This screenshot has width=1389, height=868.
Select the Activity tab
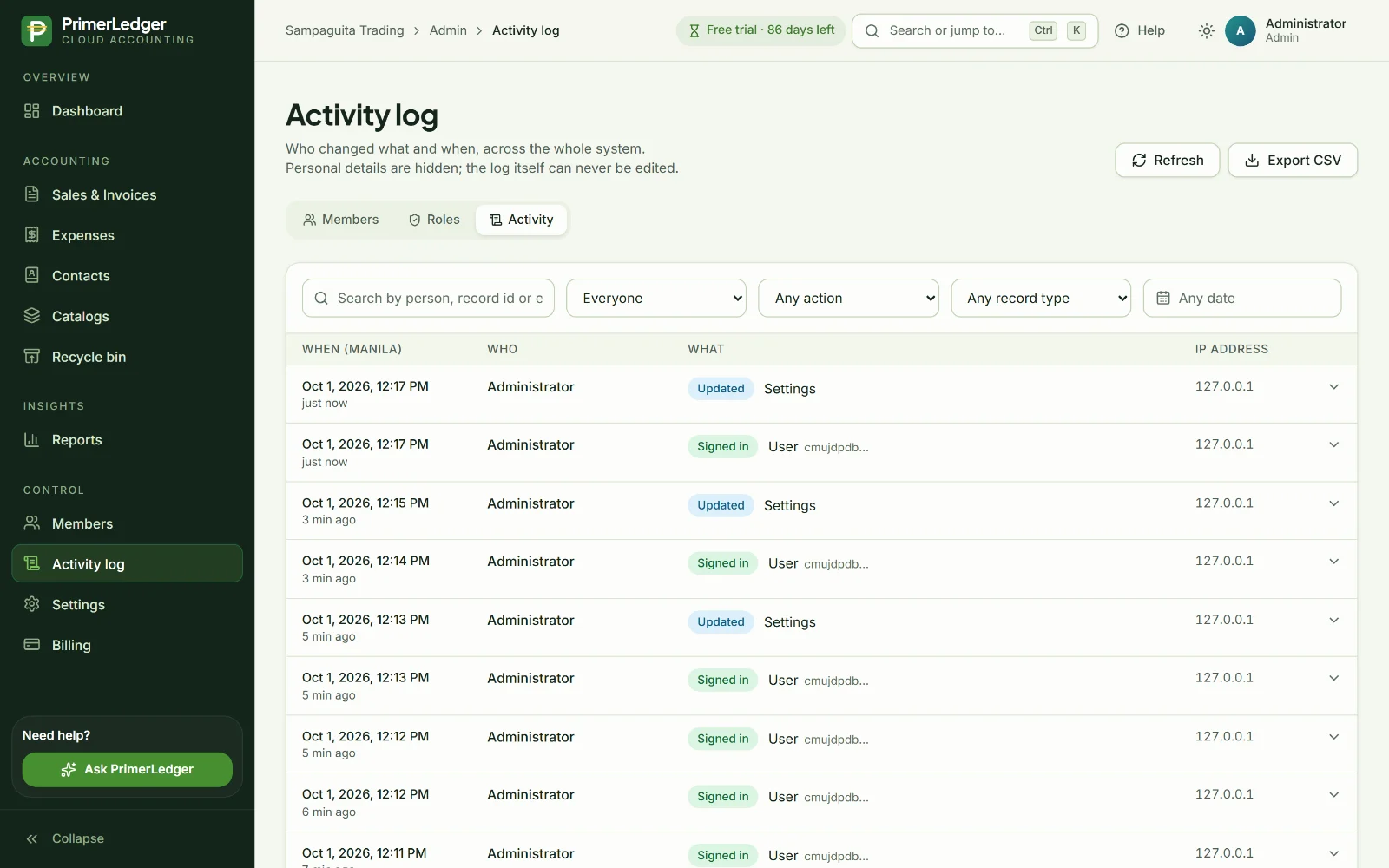point(521,220)
